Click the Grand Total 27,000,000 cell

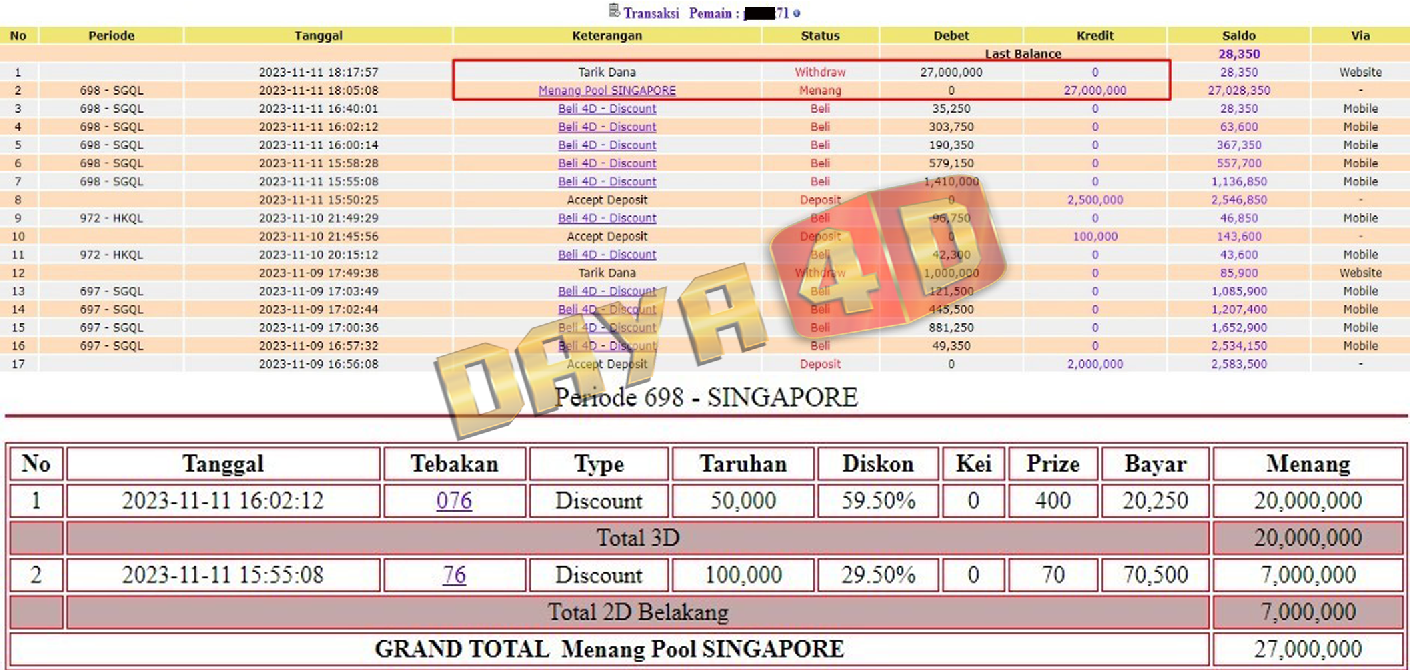pyautogui.click(x=1307, y=649)
